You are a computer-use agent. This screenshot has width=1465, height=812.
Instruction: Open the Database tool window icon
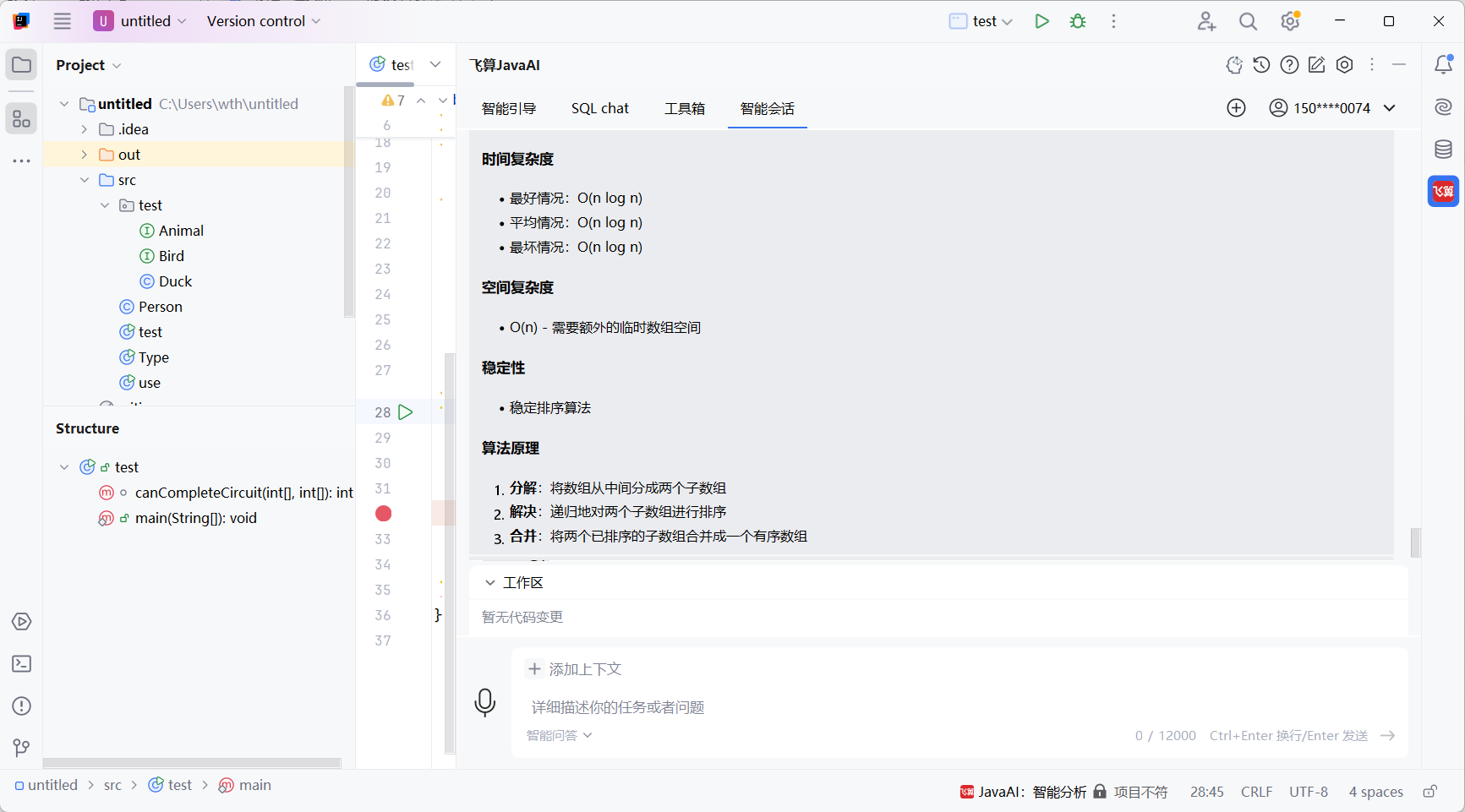point(1444,149)
